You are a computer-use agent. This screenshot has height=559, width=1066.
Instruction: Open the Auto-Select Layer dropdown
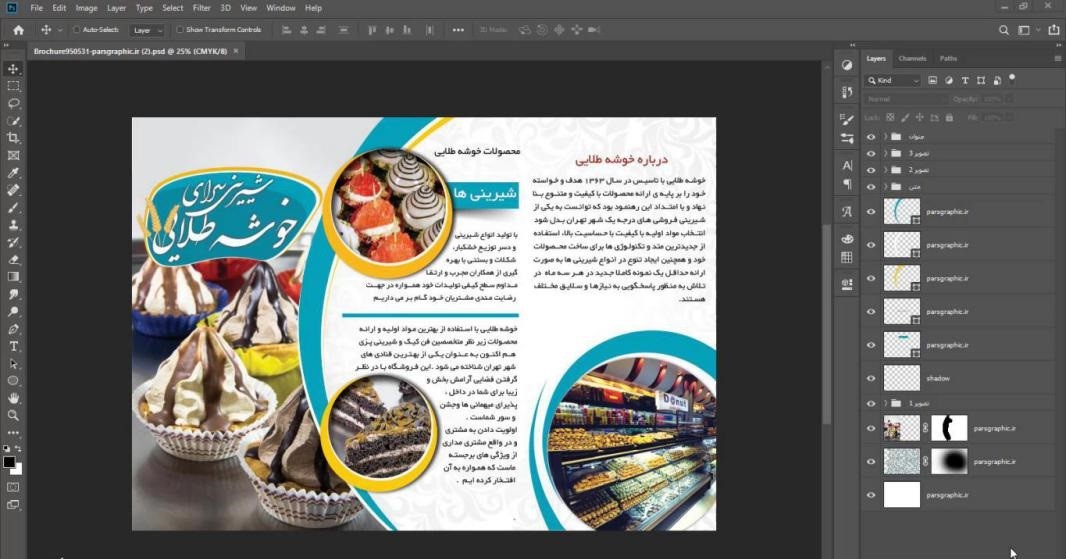[x=148, y=30]
